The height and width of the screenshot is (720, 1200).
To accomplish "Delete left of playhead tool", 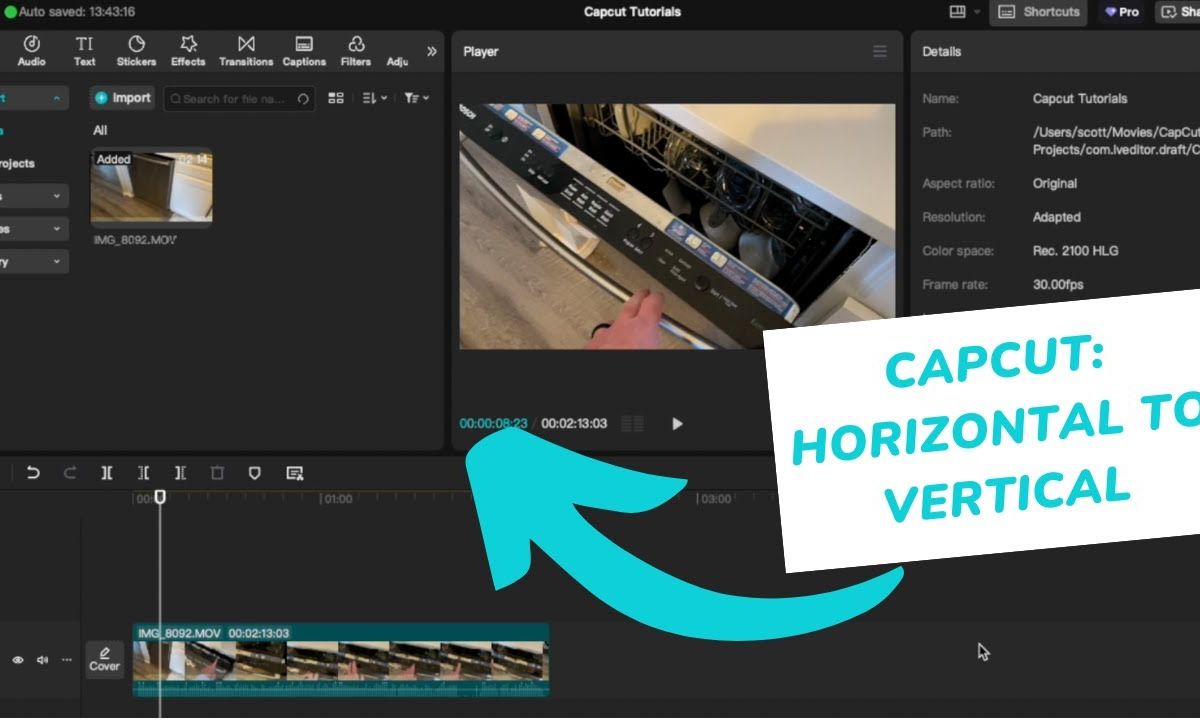I will (144, 473).
